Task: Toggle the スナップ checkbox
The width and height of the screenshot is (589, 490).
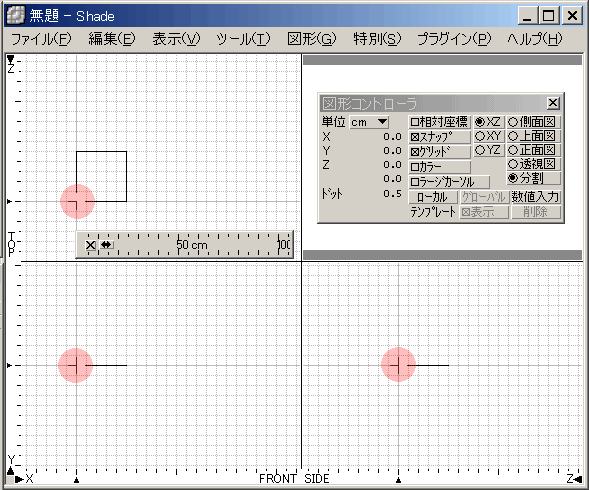Action: 439,137
